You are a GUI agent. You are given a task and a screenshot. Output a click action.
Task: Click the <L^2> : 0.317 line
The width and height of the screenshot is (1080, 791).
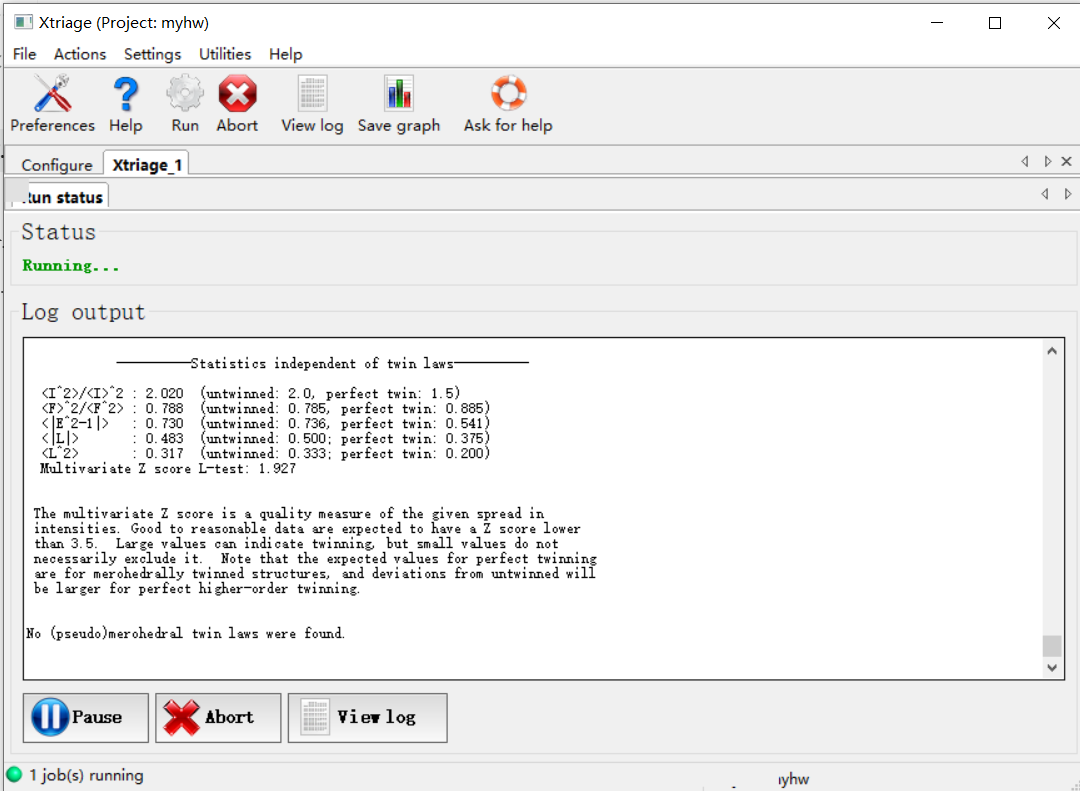(265, 453)
